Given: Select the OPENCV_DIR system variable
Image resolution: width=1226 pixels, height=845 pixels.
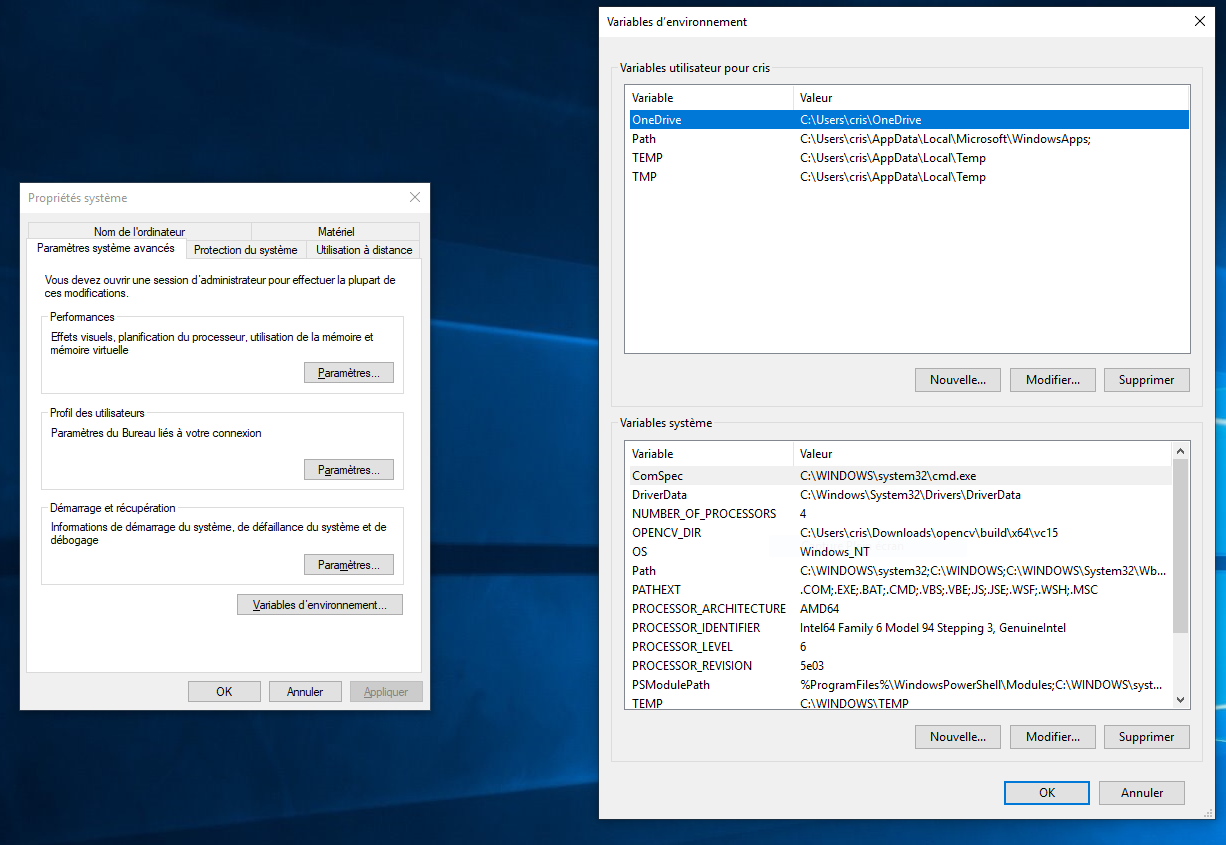Looking at the screenshot, I should [x=900, y=533].
